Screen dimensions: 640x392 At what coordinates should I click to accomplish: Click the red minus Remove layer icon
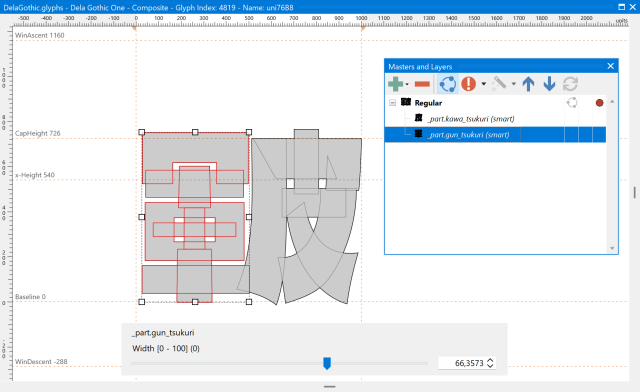[422, 84]
